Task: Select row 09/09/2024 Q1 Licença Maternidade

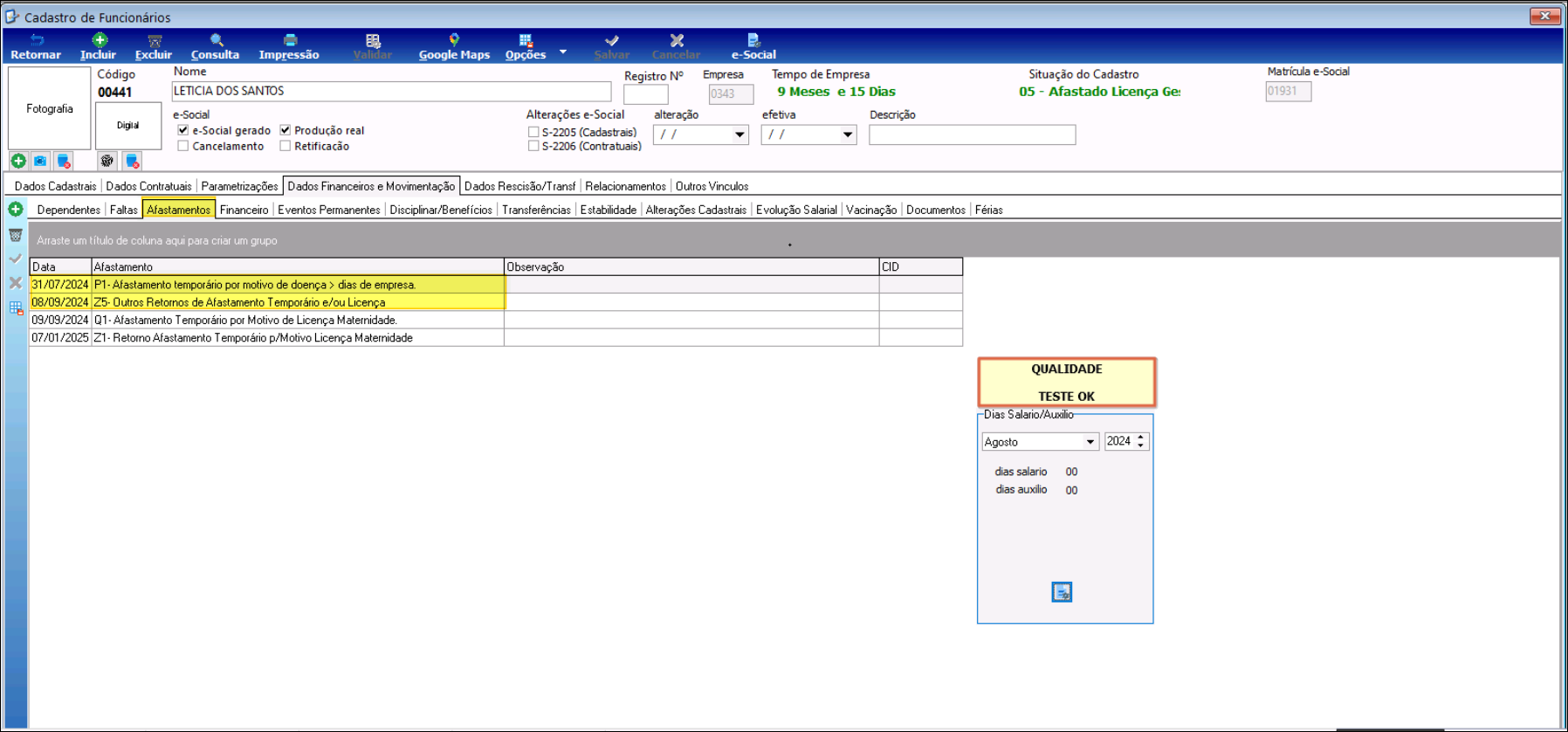Action: (x=496, y=320)
